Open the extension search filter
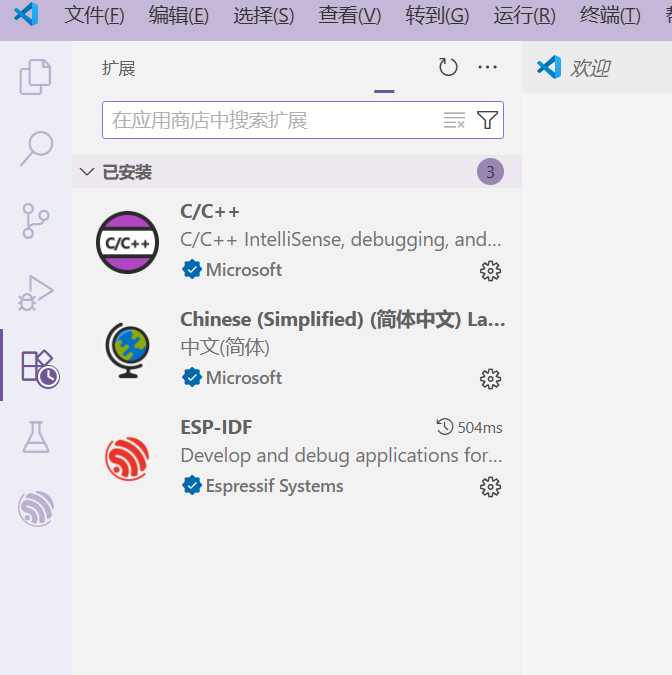 487,120
